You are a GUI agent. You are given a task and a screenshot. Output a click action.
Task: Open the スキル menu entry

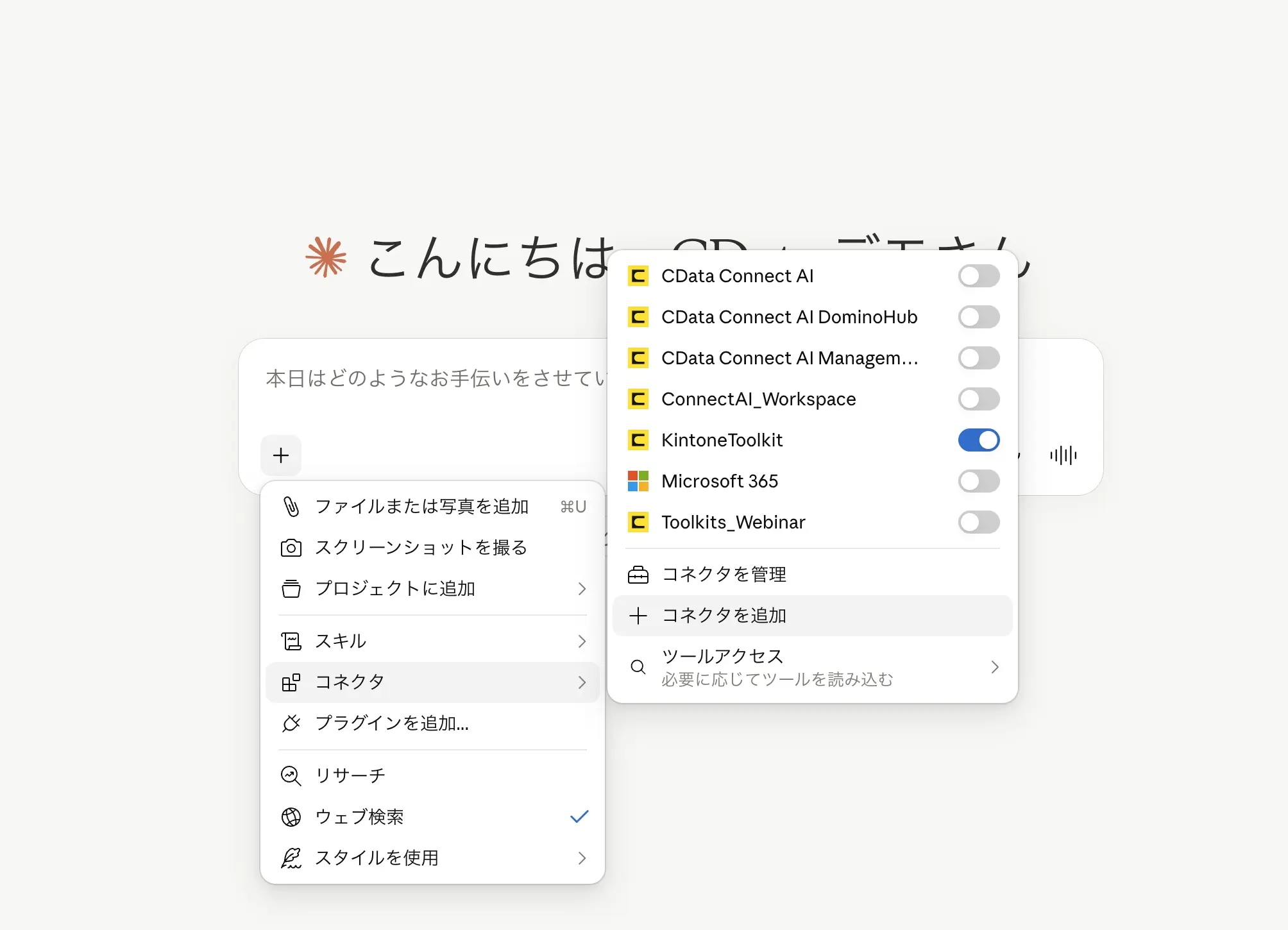[x=433, y=641]
